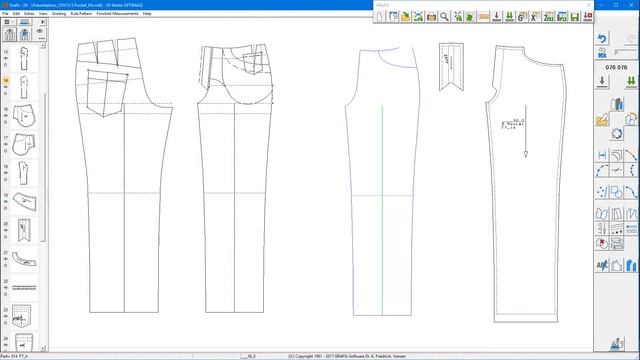Toggle the eye visibility for part 19
Viewport: 640px width, 360px height.
pyautogui.click(x=6, y=202)
